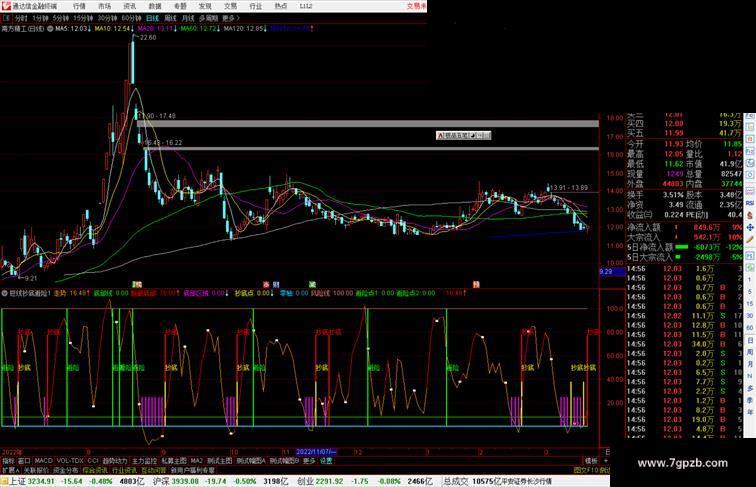This screenshot has height=487, width=756.
Task: Select the 日线 daily period
Action: point(152,18)
